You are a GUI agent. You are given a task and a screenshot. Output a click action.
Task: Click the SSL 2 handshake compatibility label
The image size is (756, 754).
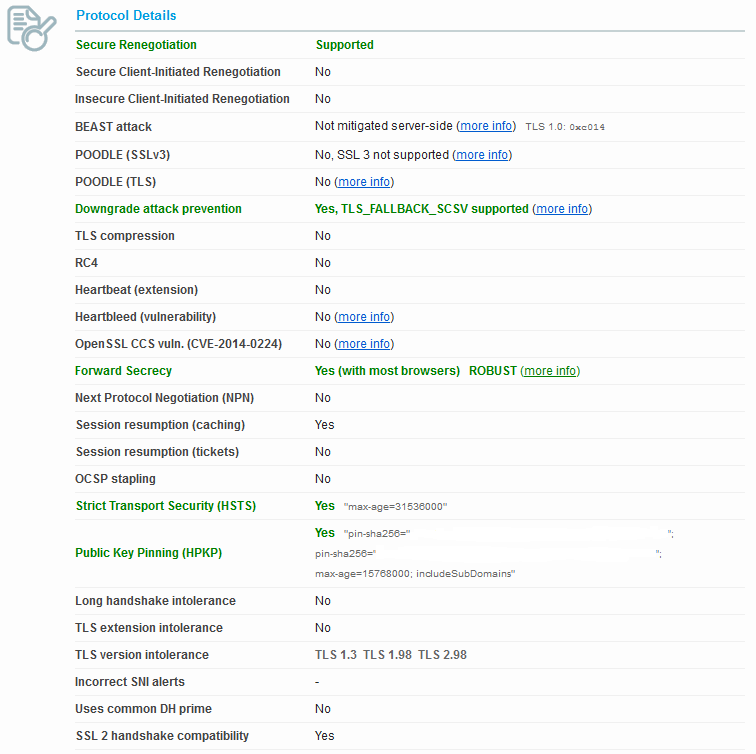(162, 736)
